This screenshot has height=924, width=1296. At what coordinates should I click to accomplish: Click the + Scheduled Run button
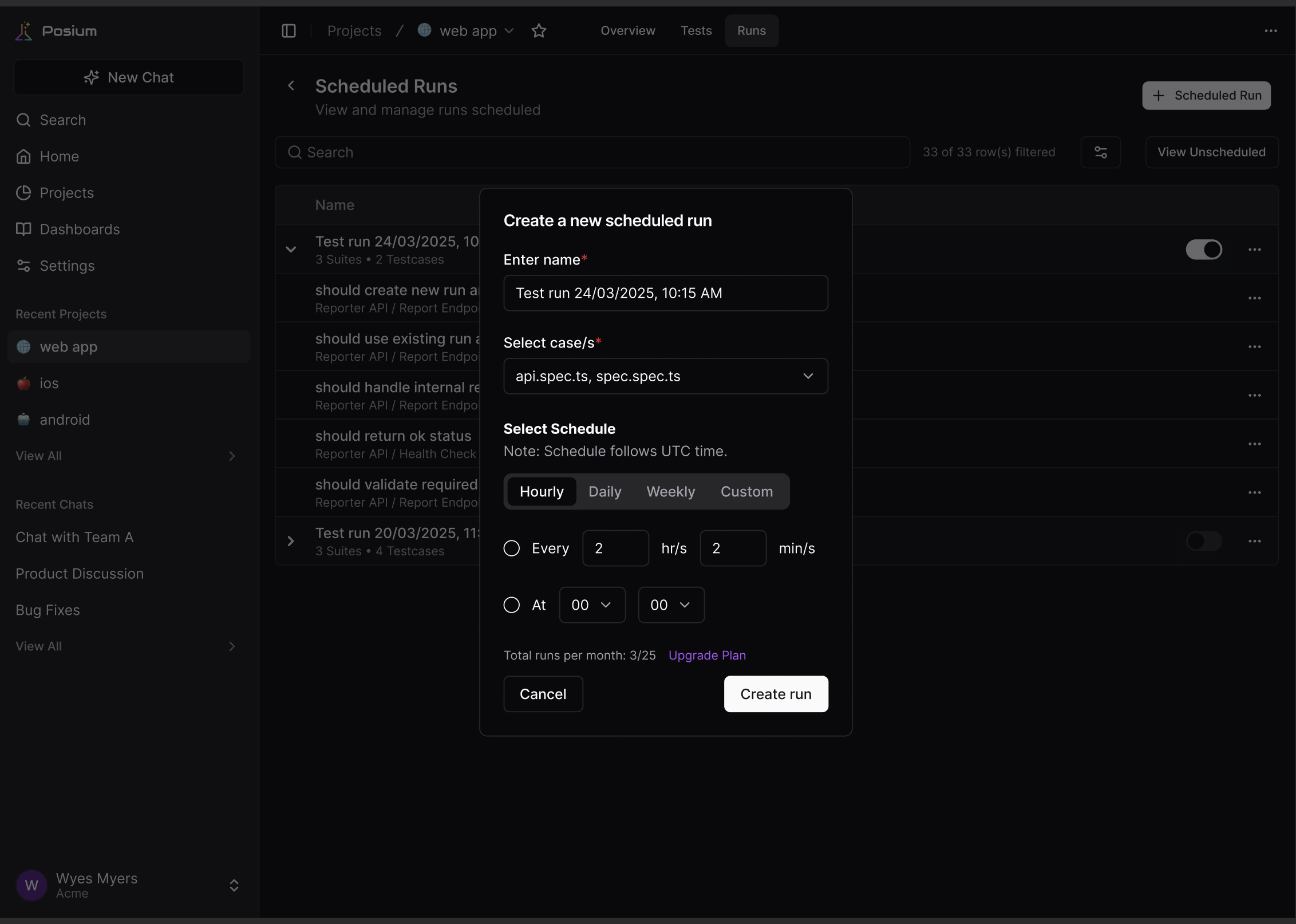click(1206, 96)
